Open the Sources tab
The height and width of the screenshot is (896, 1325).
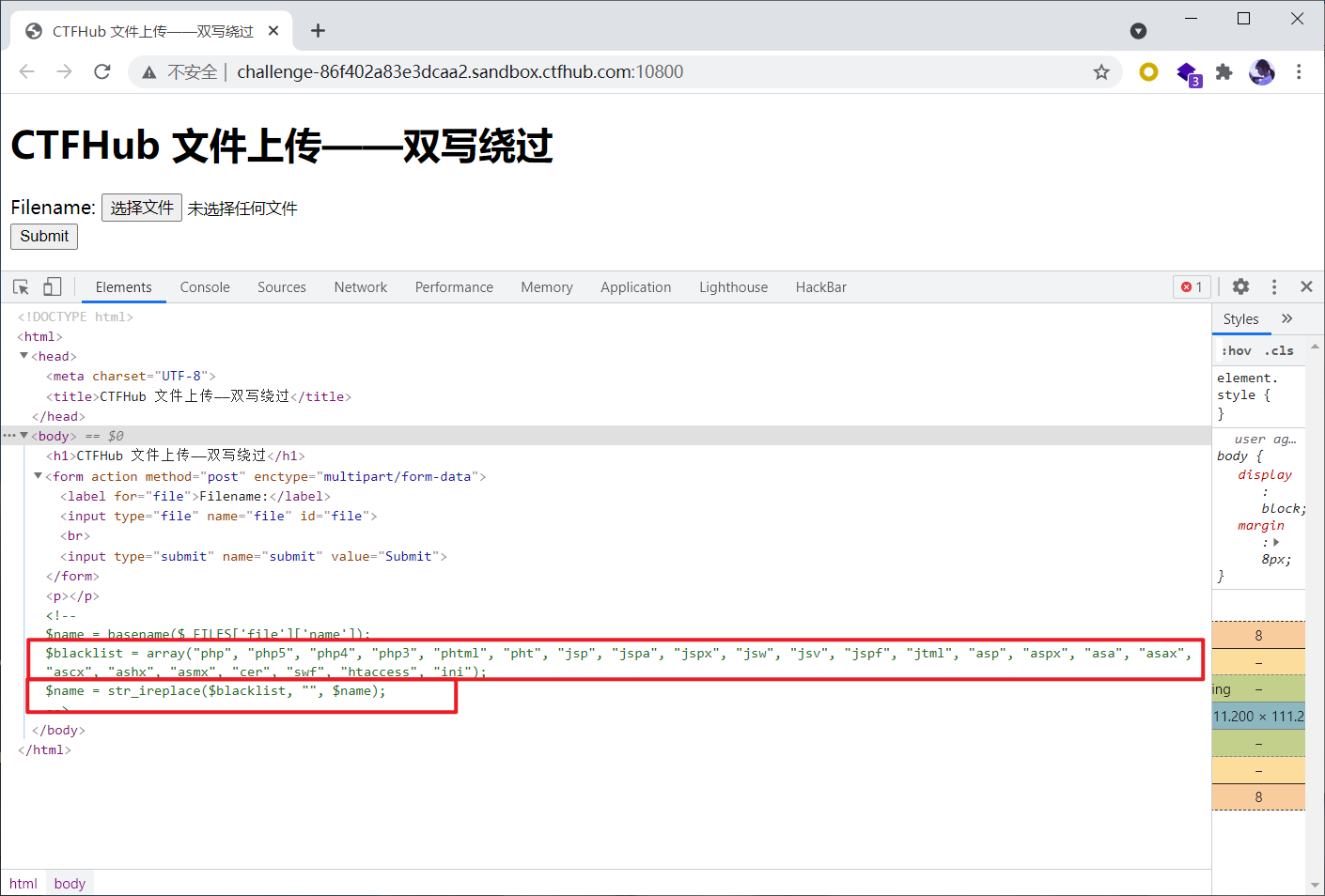(282, 287)
